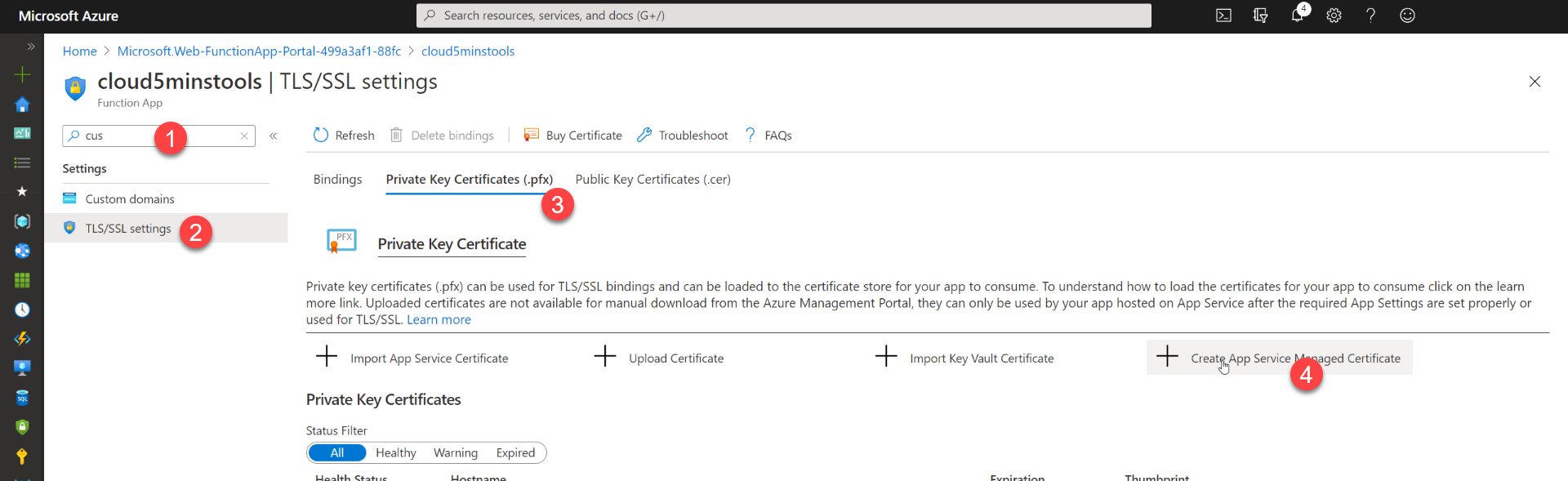Viewport: 1568px width, 481px height.
Task: Click the Home breadcrumb link
Action: pyautogui.click(x=80, y=51)
